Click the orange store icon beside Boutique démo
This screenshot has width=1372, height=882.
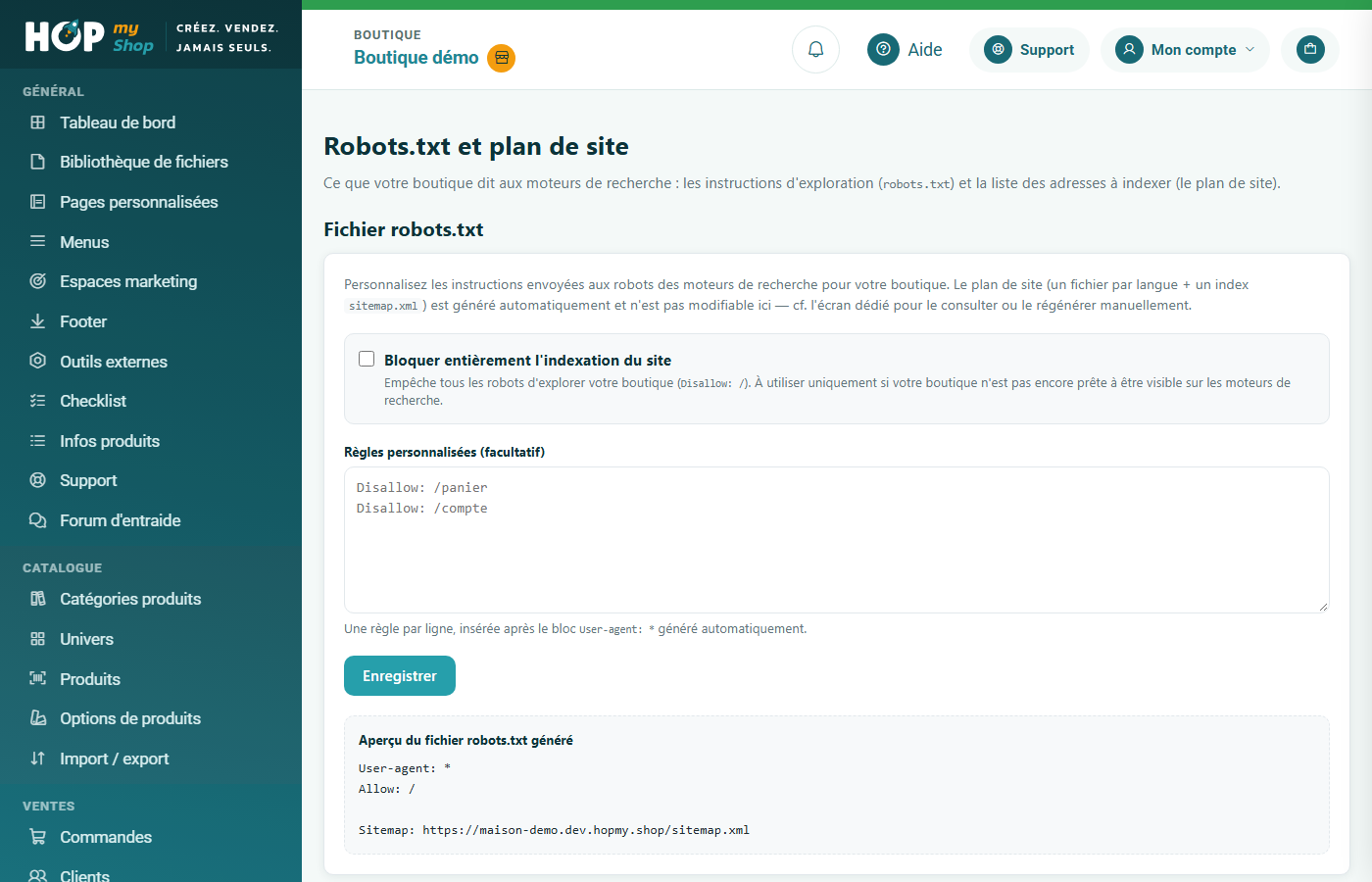point(502,58)
